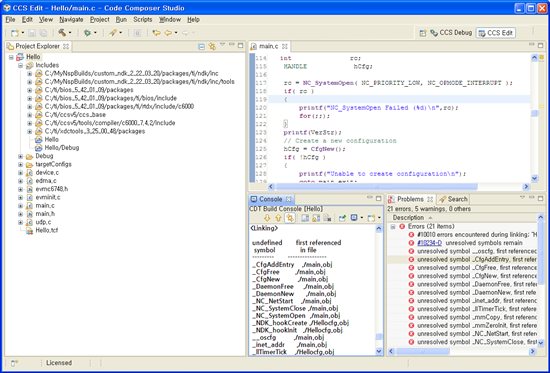Open the Window menu
550x373 pixels.
[170, 20]
